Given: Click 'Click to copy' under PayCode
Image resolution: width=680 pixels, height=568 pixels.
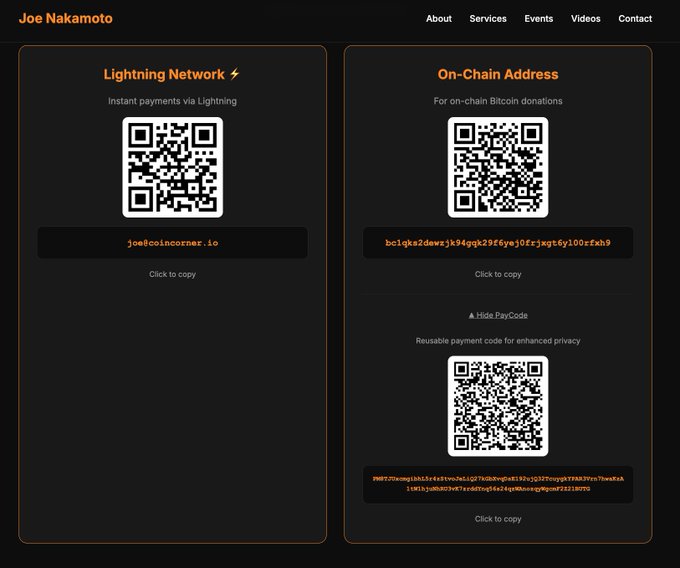Looking at the screenshot, I should pyautogui.click(x=498, y=519).
